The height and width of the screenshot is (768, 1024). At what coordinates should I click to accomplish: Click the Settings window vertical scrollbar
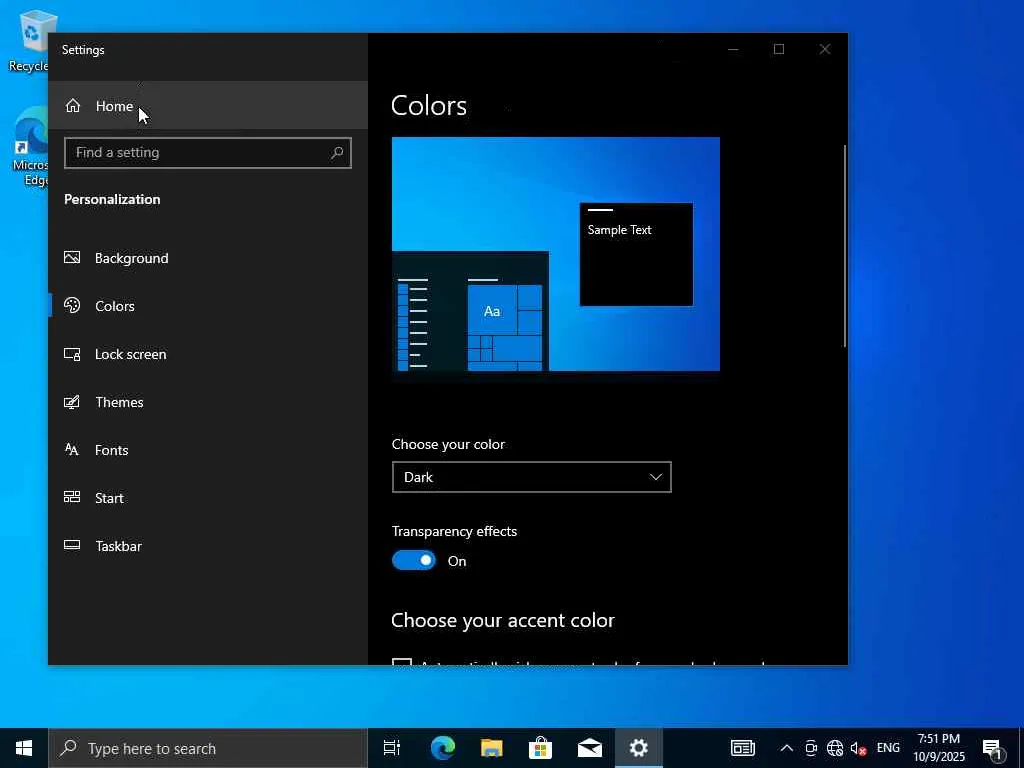point(844,246)
